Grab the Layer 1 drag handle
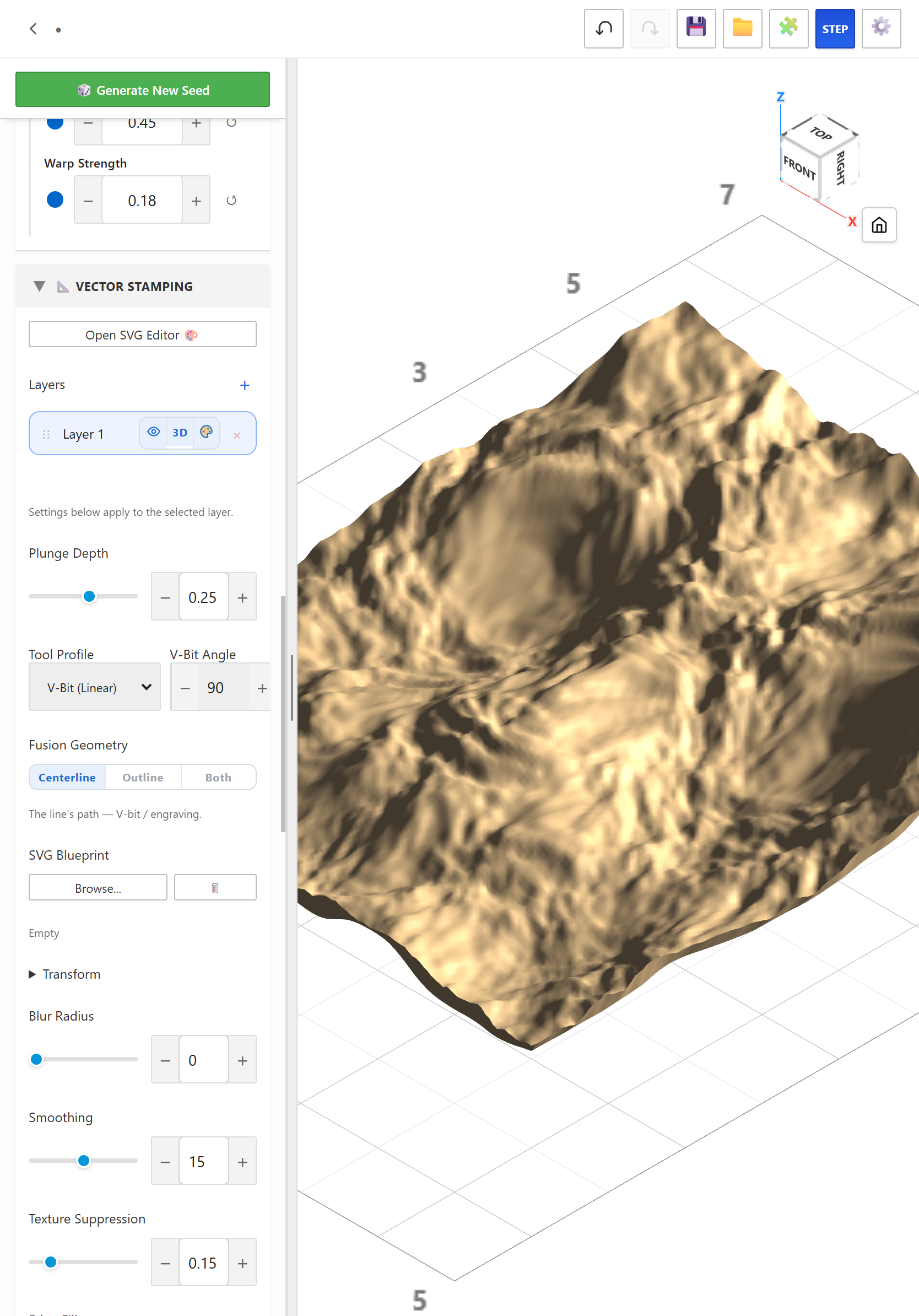 (x=46, y=434)
